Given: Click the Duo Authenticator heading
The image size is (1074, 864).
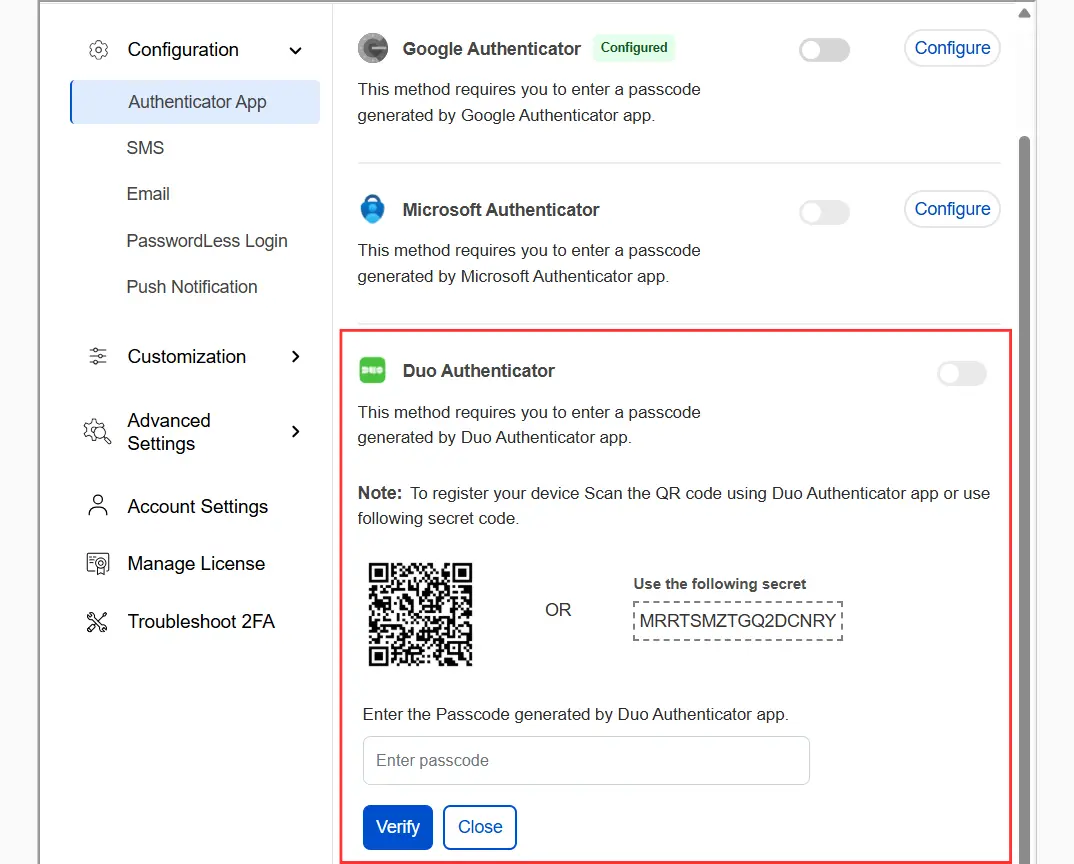Looking at the screenshot, I should [478, 371].
